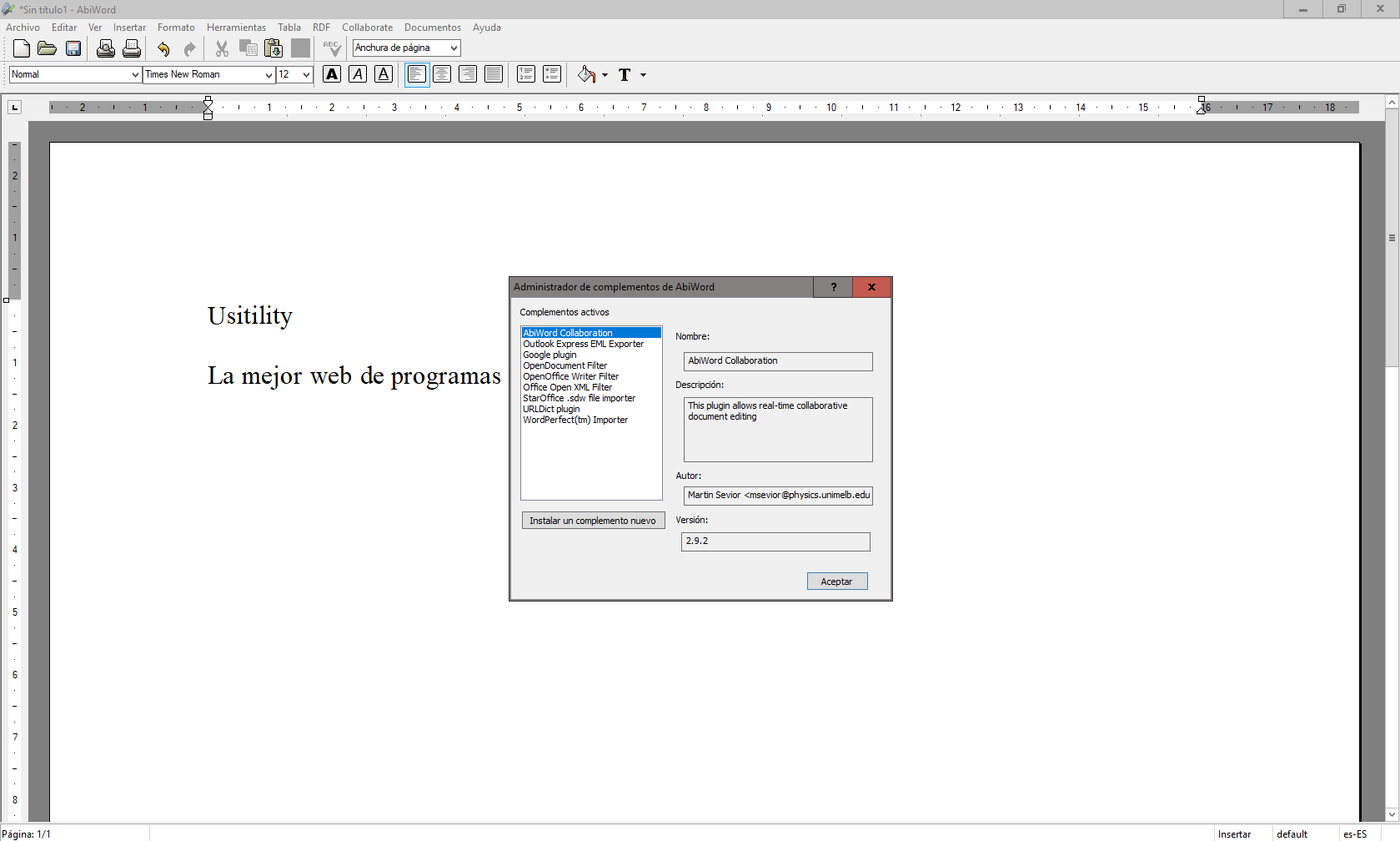The width and height of the screenshot is (1400, 841).
Task: Toggle underline formatting
Action: point(384,74)
